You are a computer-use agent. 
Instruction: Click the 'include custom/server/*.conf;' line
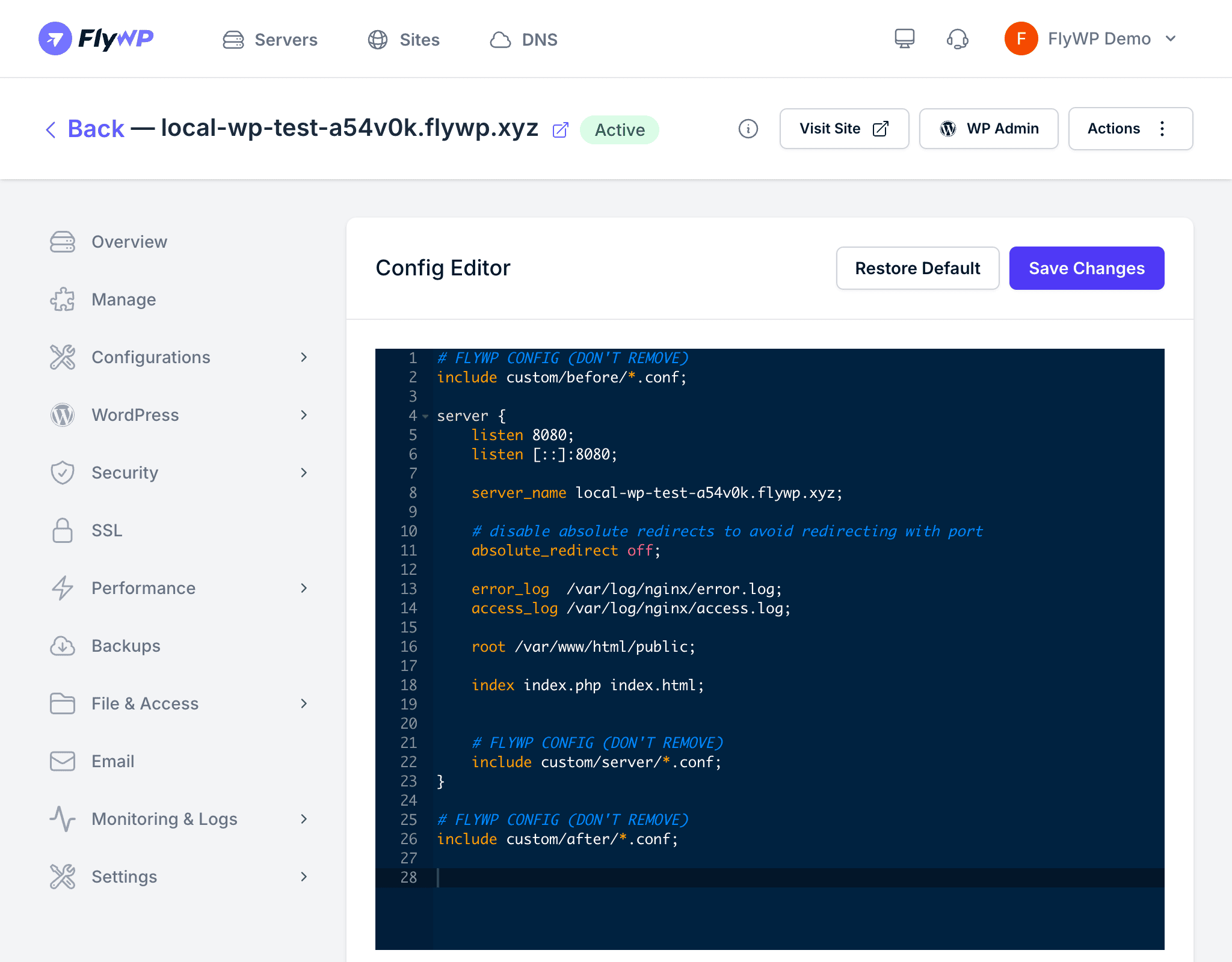pos(597,762)
